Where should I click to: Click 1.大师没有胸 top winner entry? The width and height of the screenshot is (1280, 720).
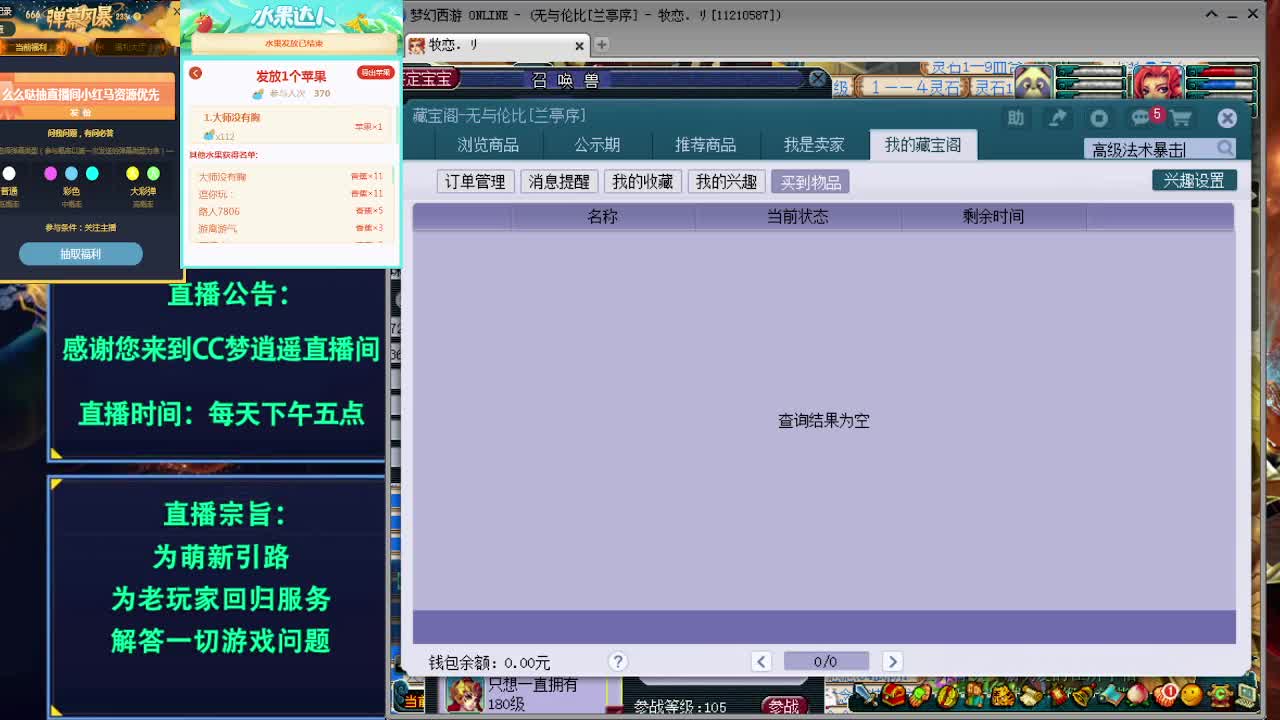(232, 118)
